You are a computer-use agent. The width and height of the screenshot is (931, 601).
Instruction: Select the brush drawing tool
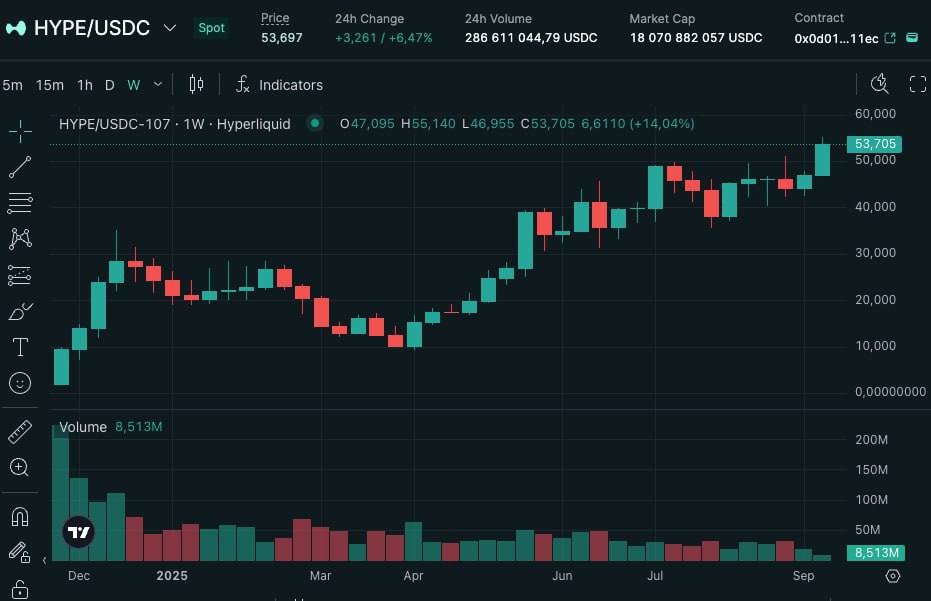point(20,311)
